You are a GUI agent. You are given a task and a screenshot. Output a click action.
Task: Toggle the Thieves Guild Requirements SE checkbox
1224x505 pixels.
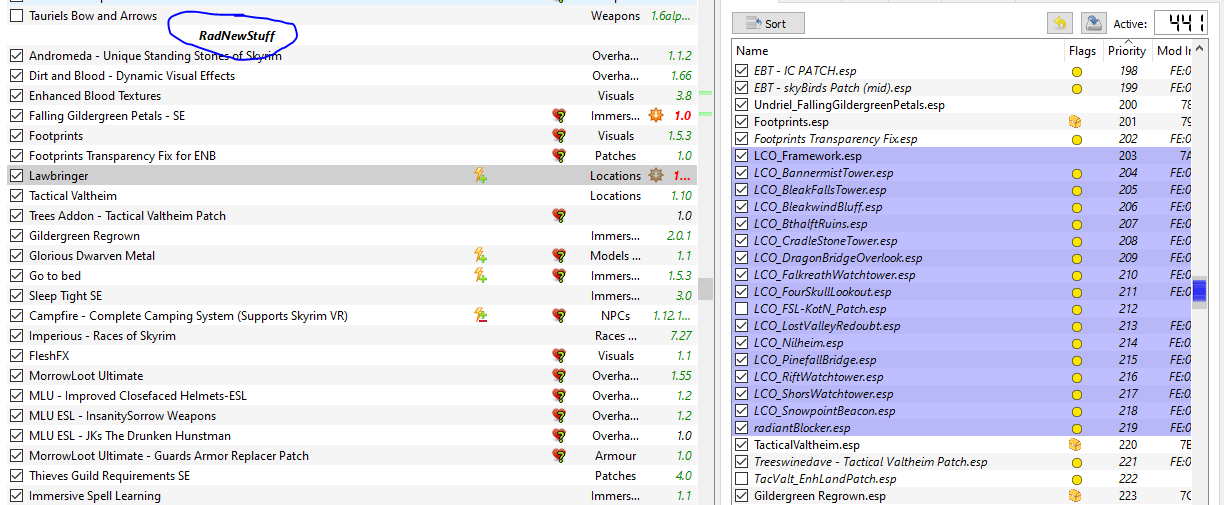click(16, 476)
